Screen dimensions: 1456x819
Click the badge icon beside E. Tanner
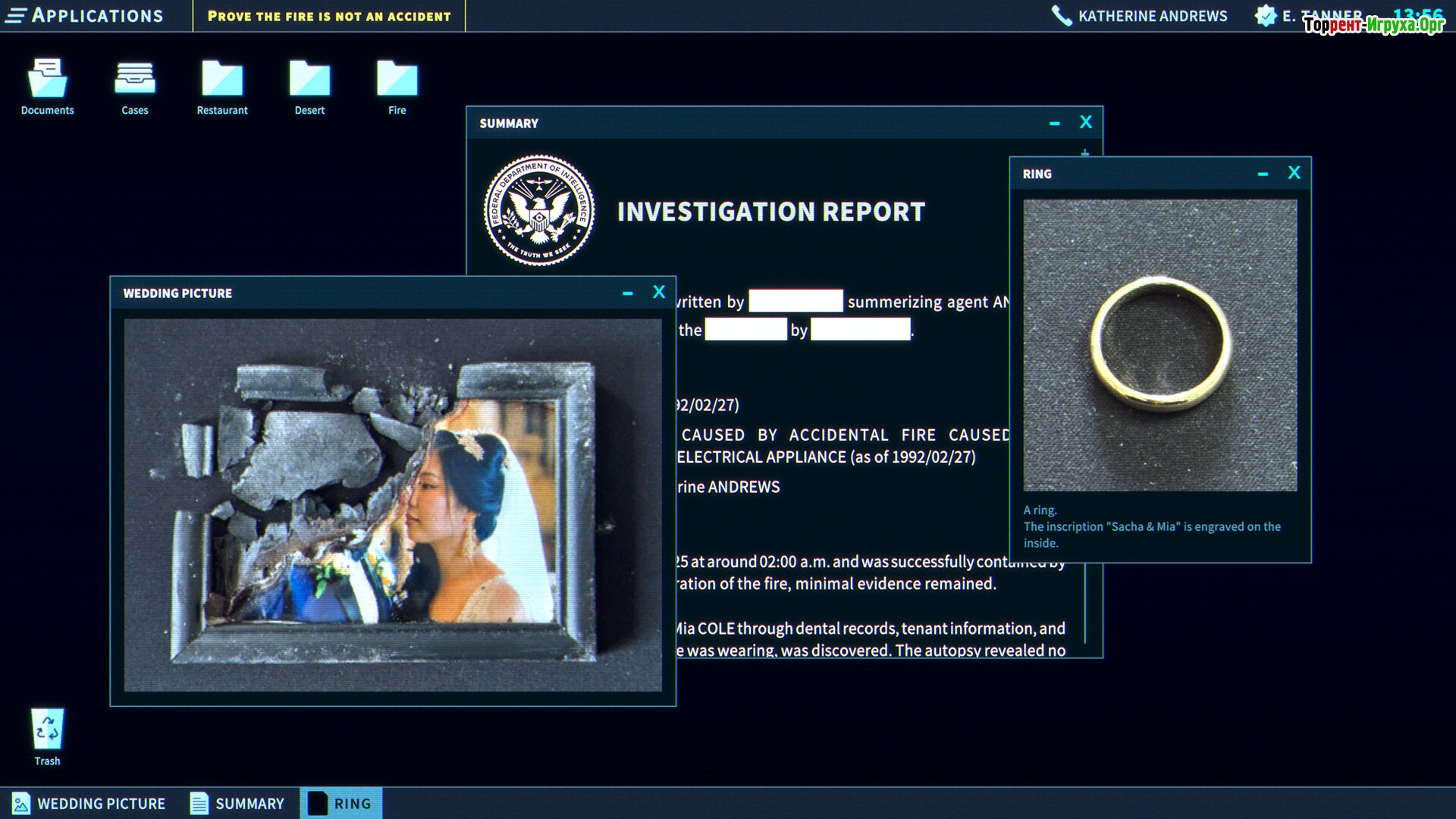click(1265, 16)
